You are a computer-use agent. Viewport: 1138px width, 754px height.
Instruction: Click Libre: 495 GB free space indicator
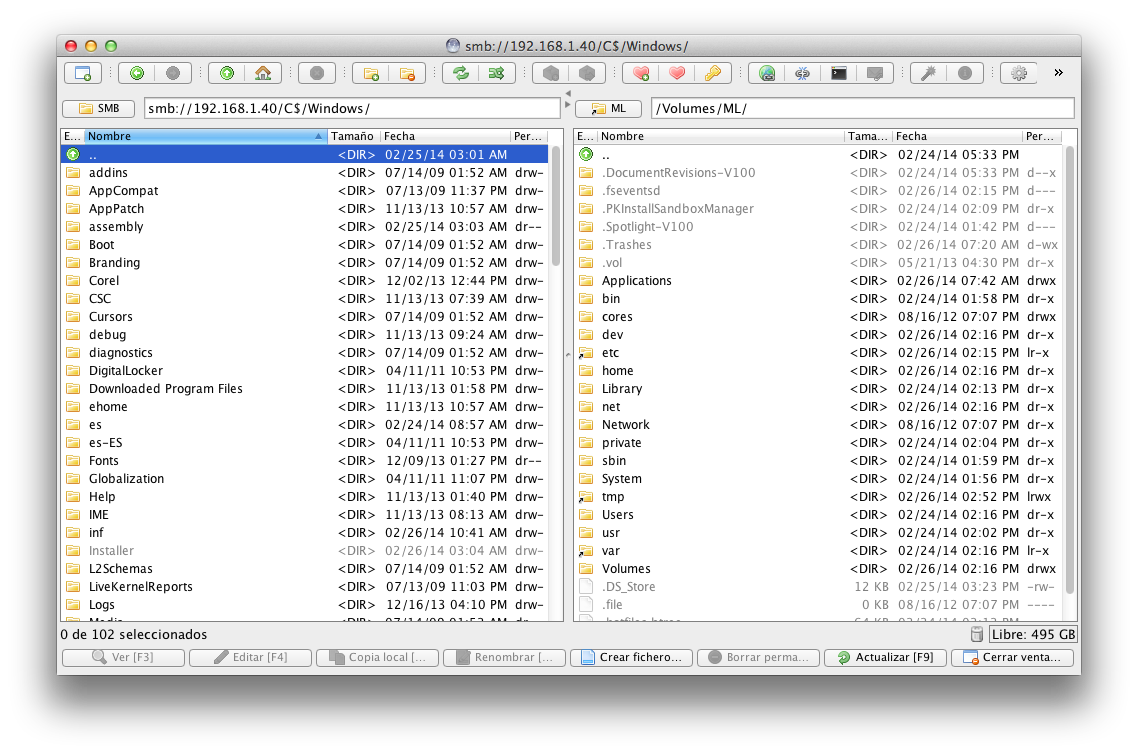tap(1033, 634)
